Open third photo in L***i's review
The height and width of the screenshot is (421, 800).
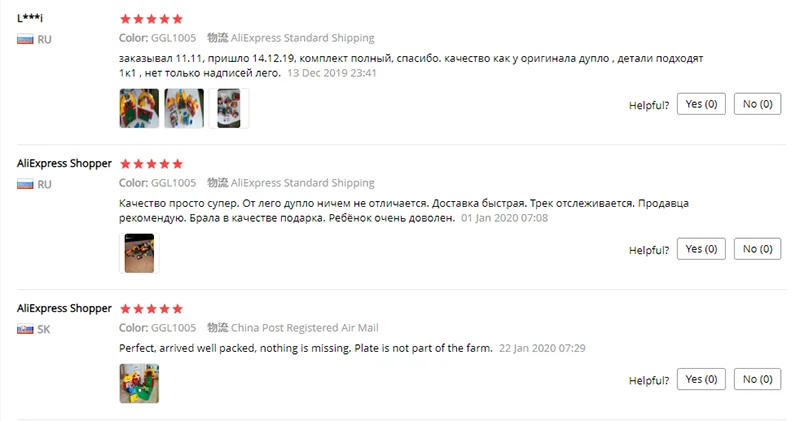click(x=229, y=108)
